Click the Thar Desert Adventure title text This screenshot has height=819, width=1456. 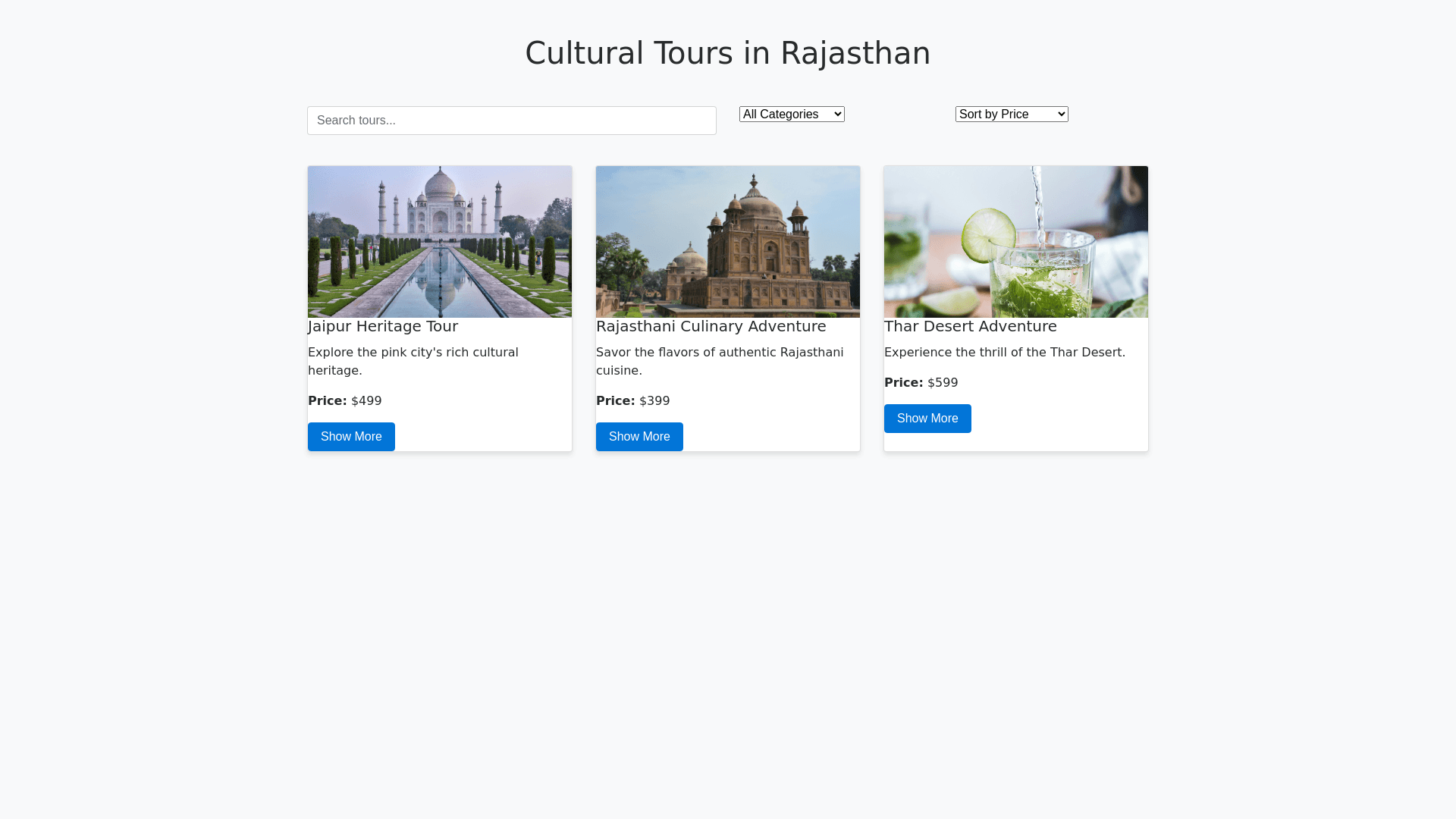point(970,326)
